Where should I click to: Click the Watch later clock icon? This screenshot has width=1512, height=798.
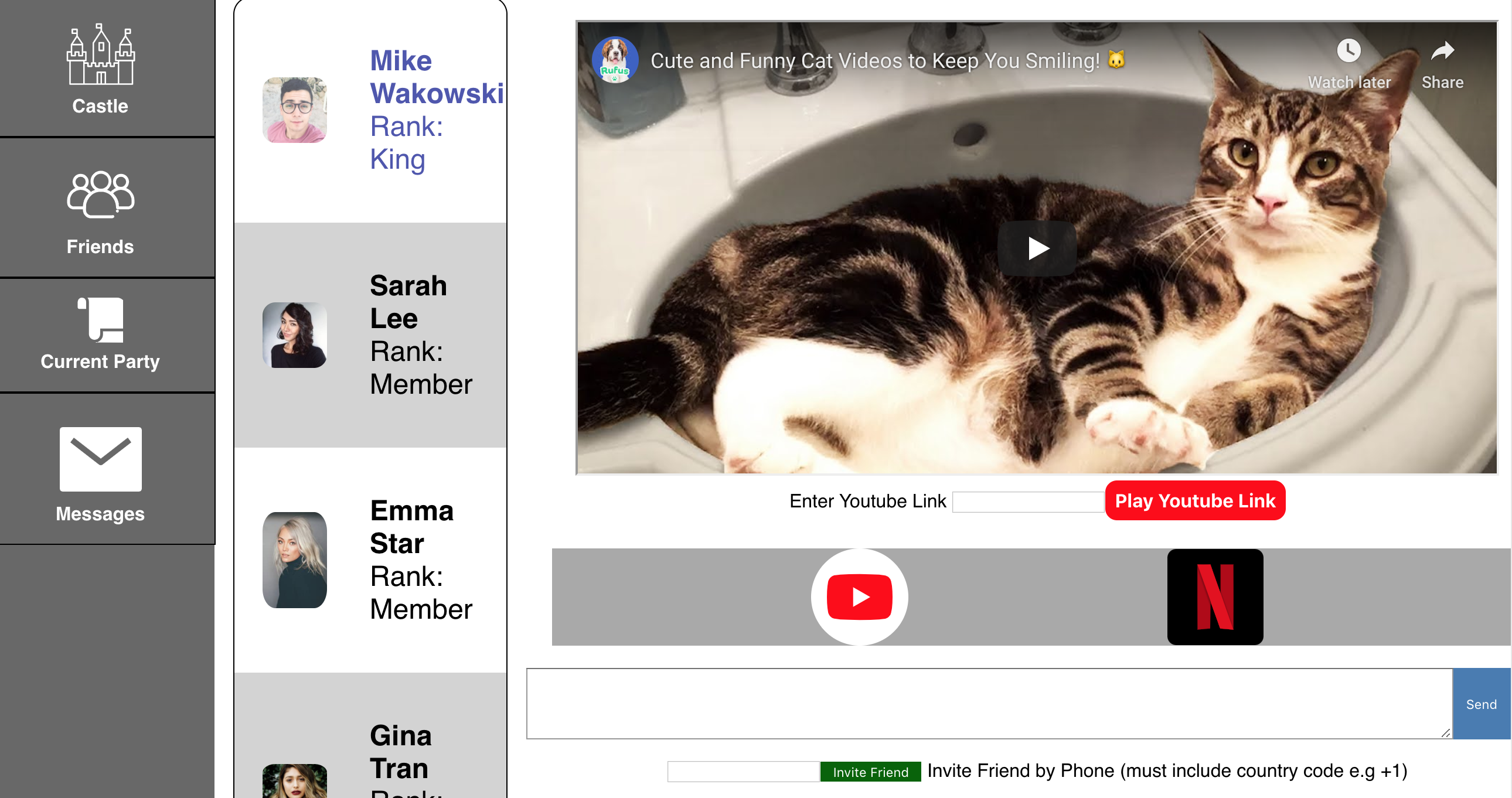click(x=1349, y=51)
